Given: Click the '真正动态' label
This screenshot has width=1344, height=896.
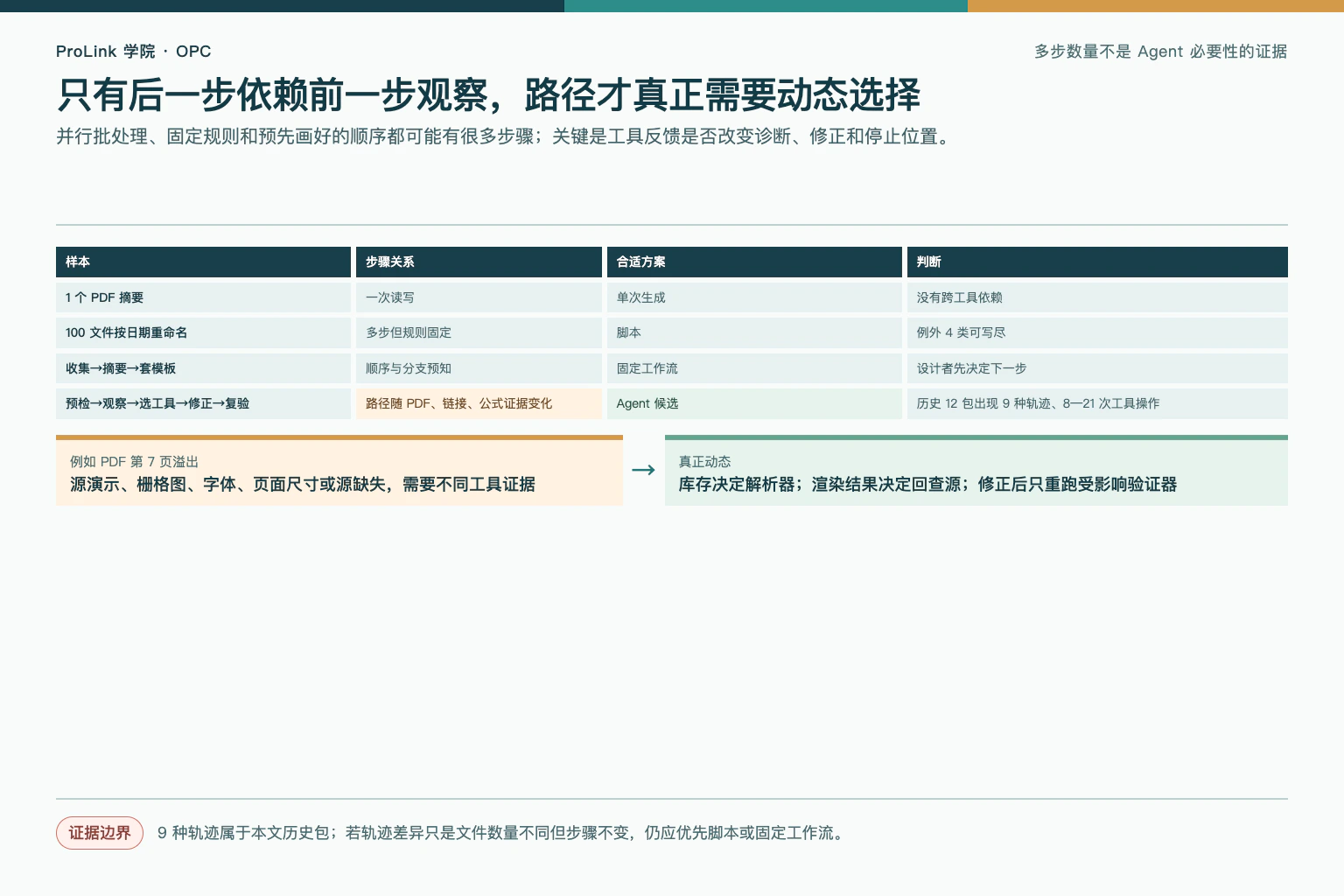Looking at the screenshot, I should [704, 461].
